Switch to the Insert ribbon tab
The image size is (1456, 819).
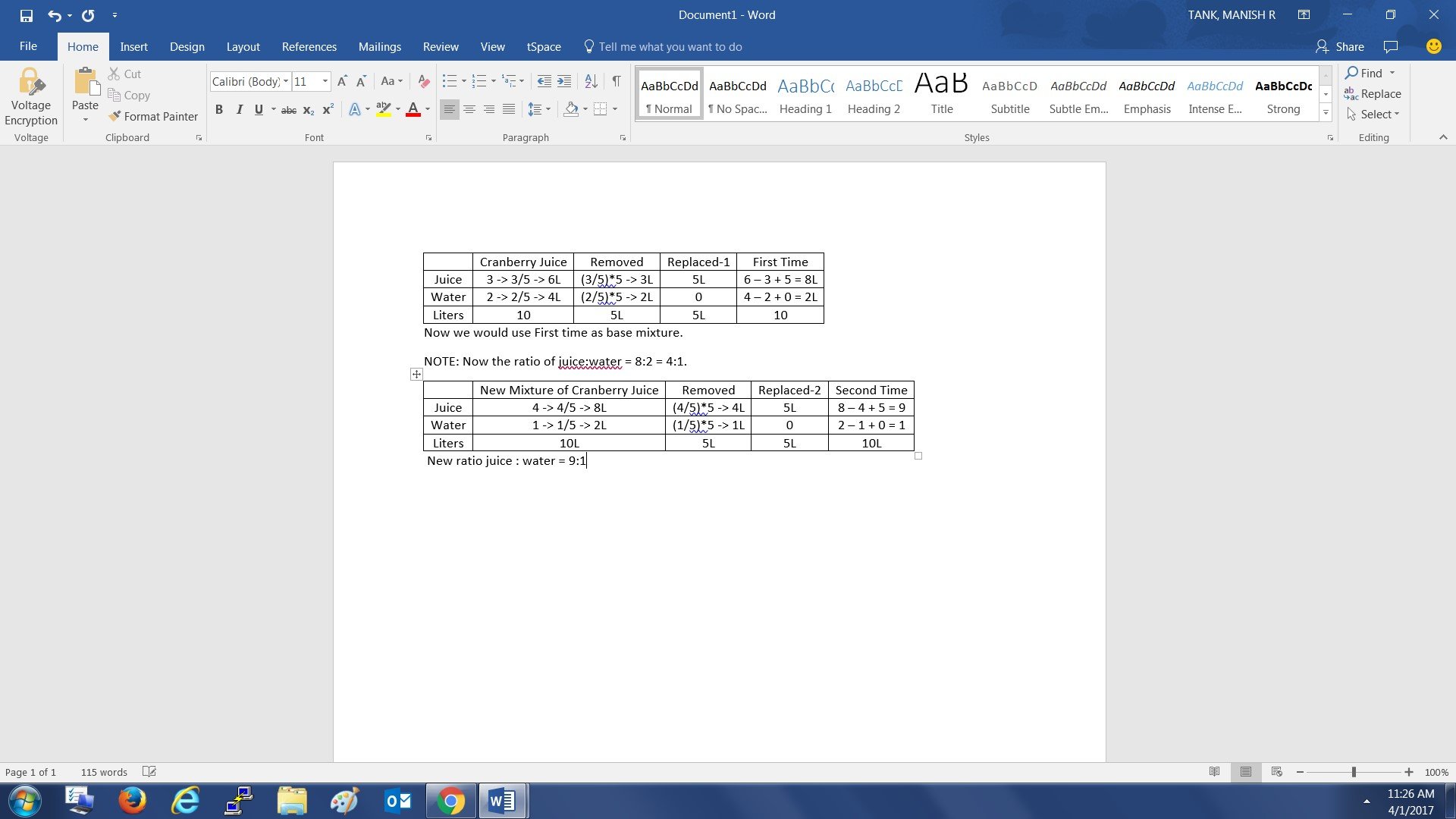(x=133, y=46)
